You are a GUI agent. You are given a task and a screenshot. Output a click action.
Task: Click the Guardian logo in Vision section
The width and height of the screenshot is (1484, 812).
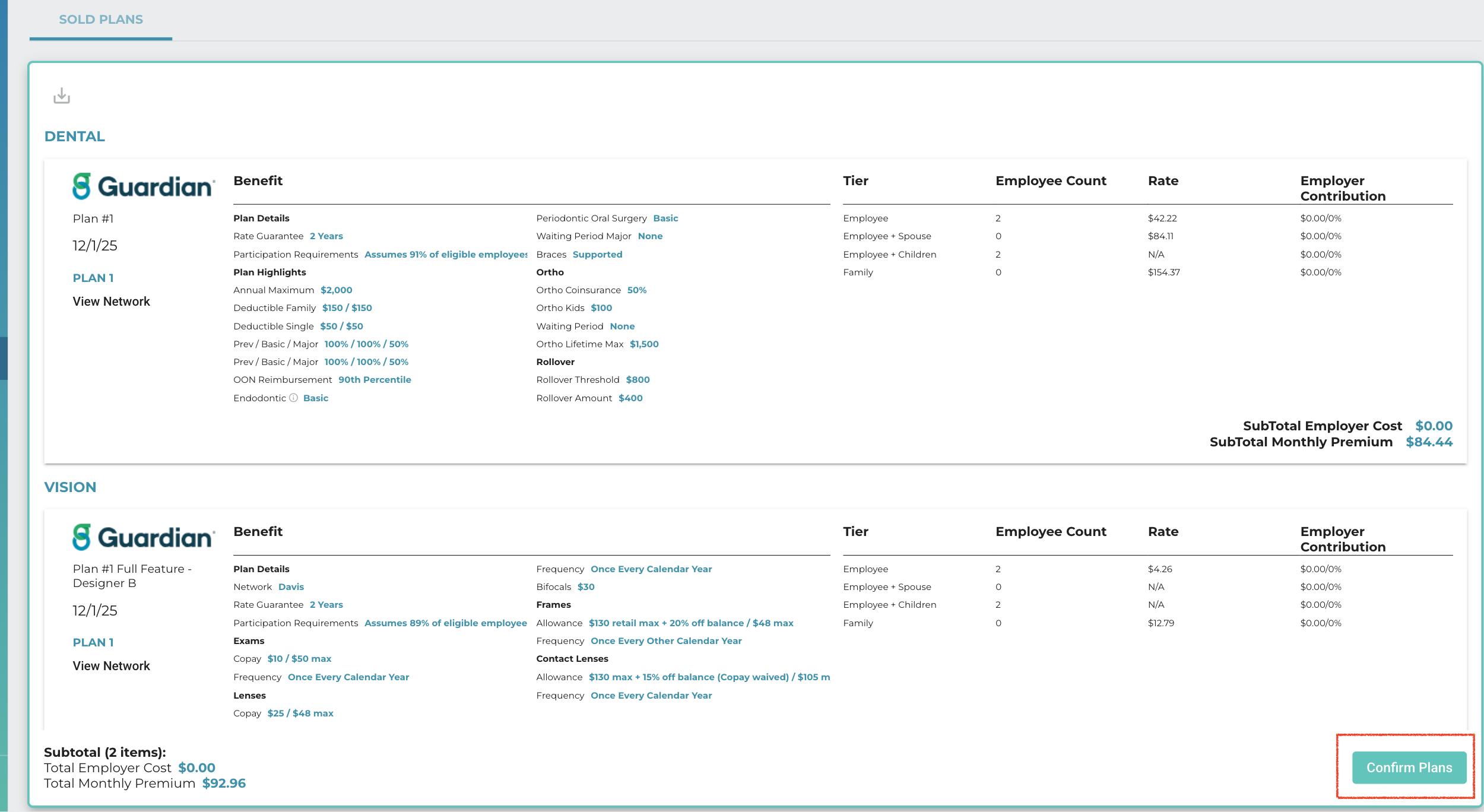point(144,537)
